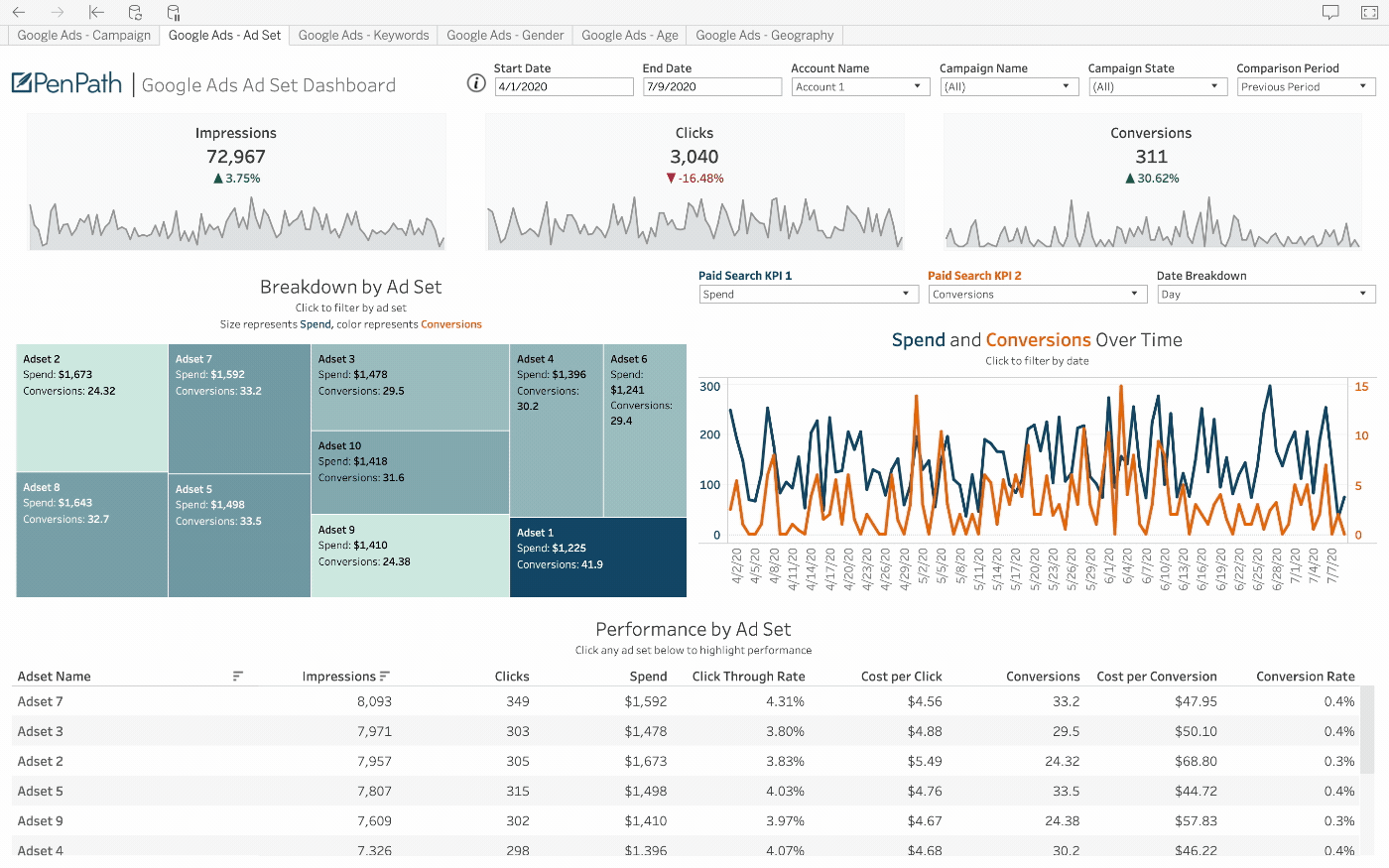Click the 4/2/20 date label on chart axis

point(737,568)
